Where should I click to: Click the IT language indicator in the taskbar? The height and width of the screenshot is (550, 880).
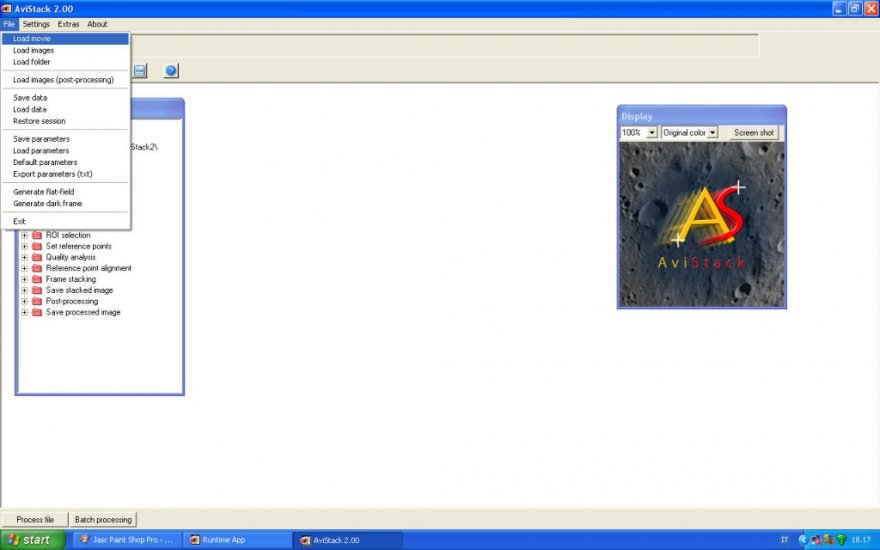tap(784, 540)
